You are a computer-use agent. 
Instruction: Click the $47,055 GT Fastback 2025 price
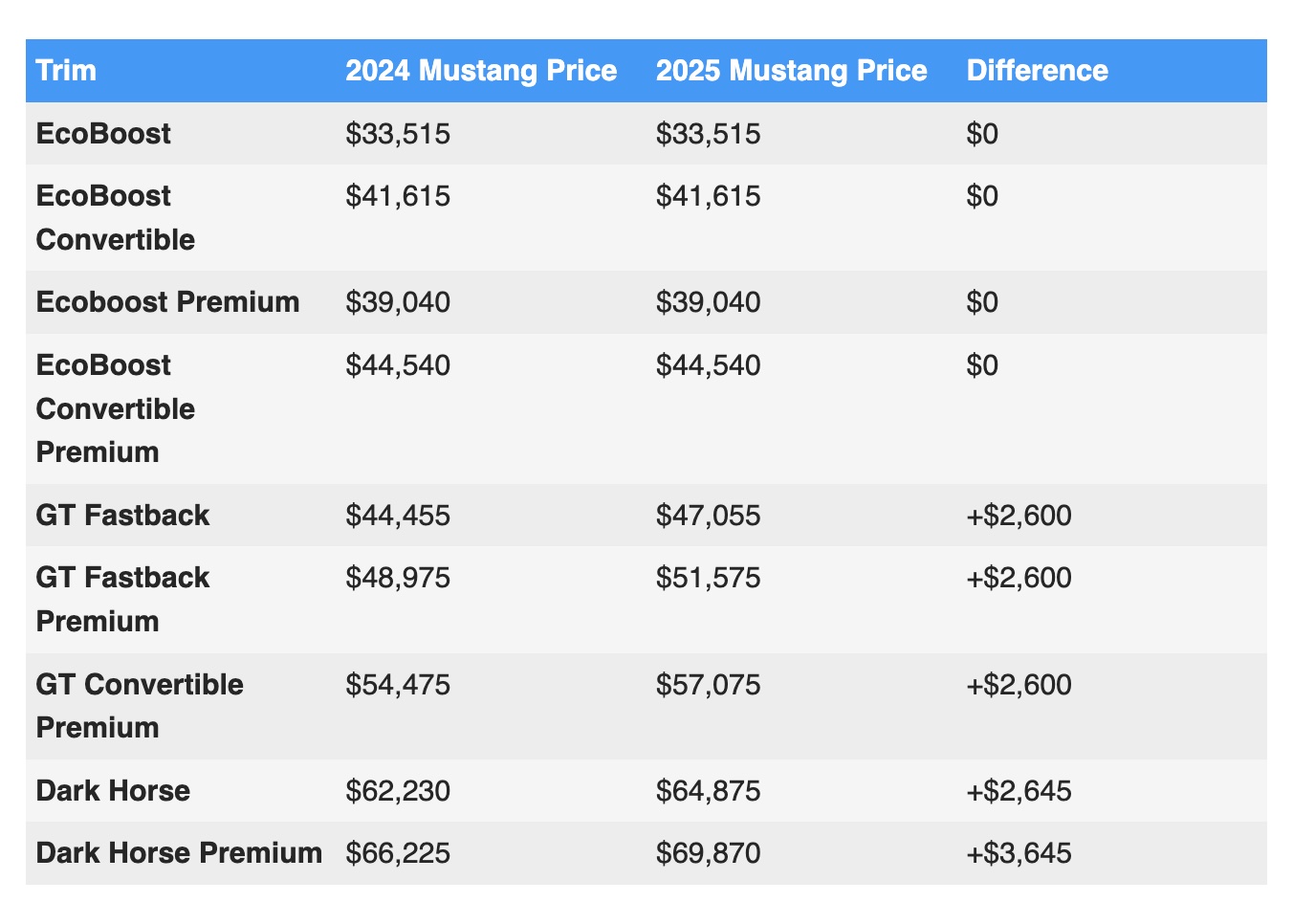point(708,516)
